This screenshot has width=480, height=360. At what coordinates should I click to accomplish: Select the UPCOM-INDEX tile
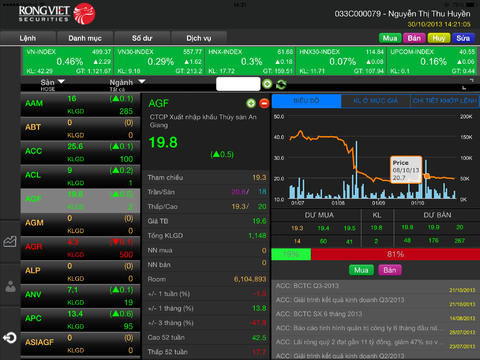432,61
